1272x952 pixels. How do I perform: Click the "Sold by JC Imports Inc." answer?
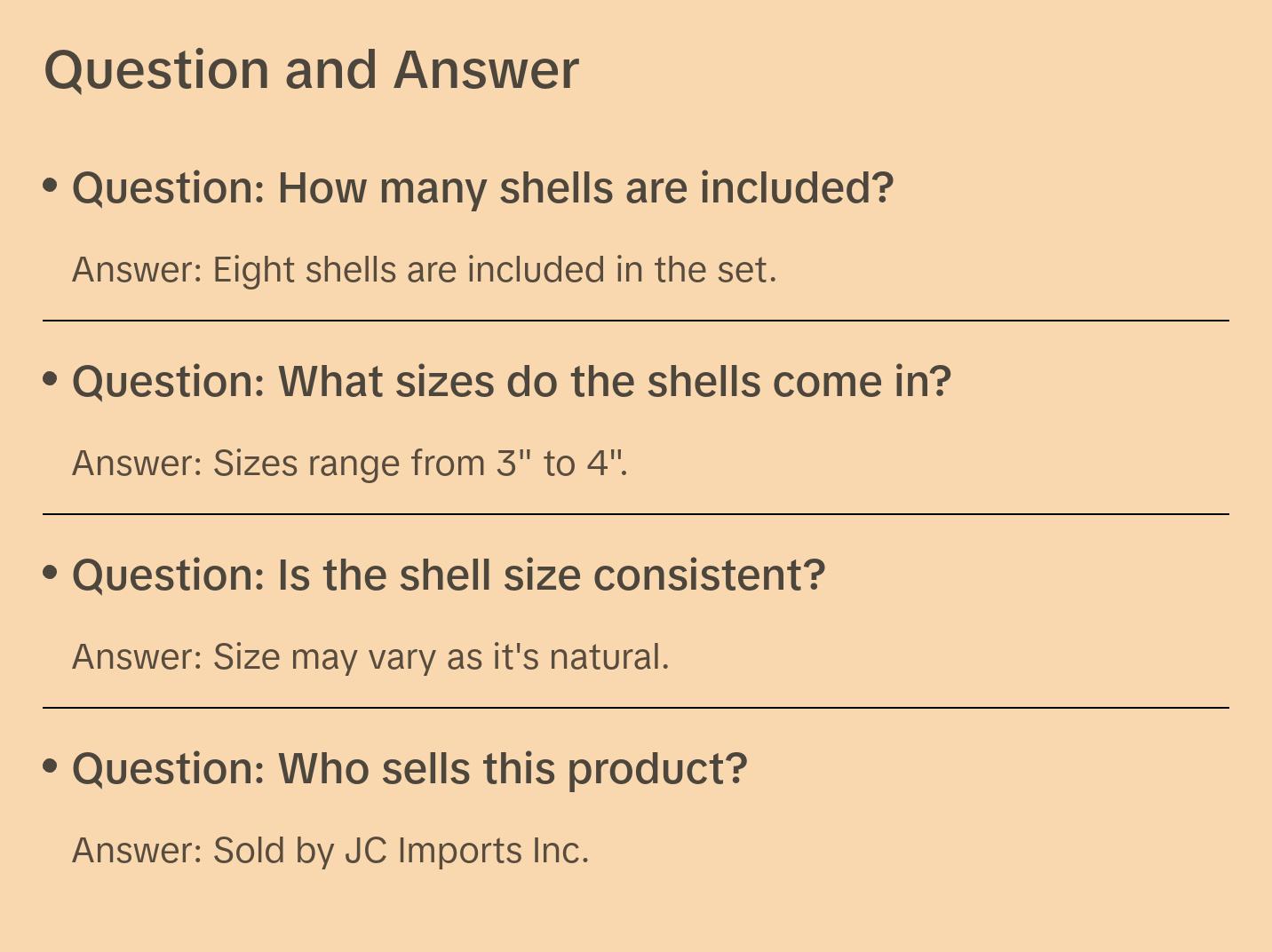pos(330,851)
